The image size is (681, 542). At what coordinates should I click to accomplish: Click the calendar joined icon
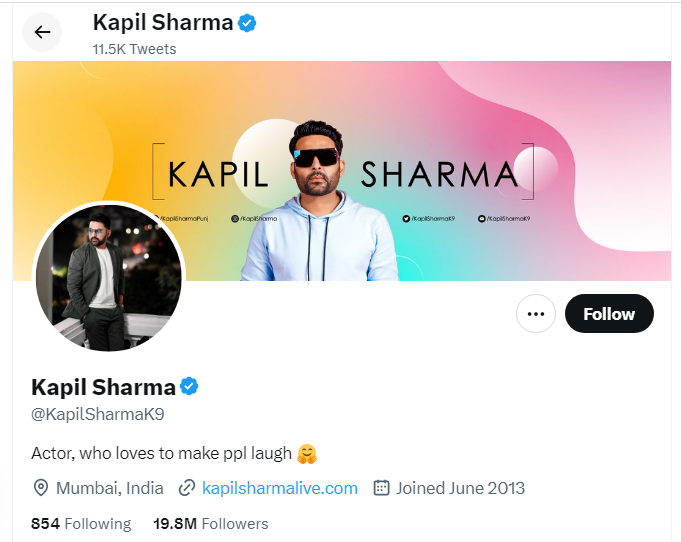click(x=381, y=488)
